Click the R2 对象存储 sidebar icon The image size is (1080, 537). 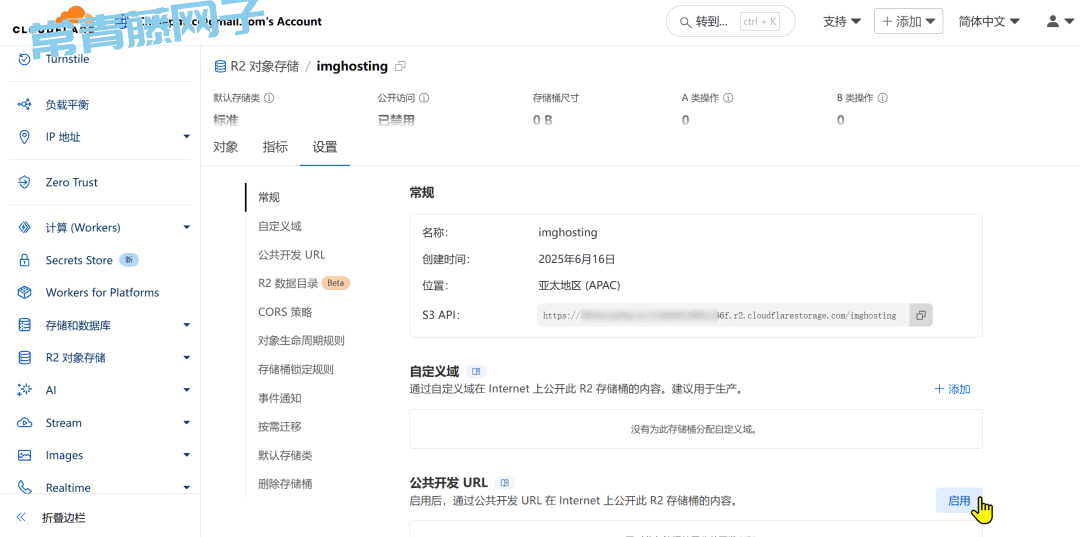pyautogui.click(x=24, y=358)
